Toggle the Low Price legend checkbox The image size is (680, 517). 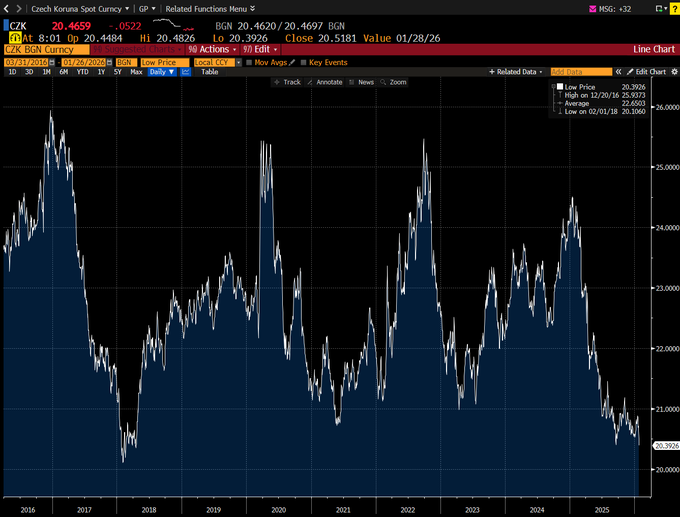[x=559, y=88]
